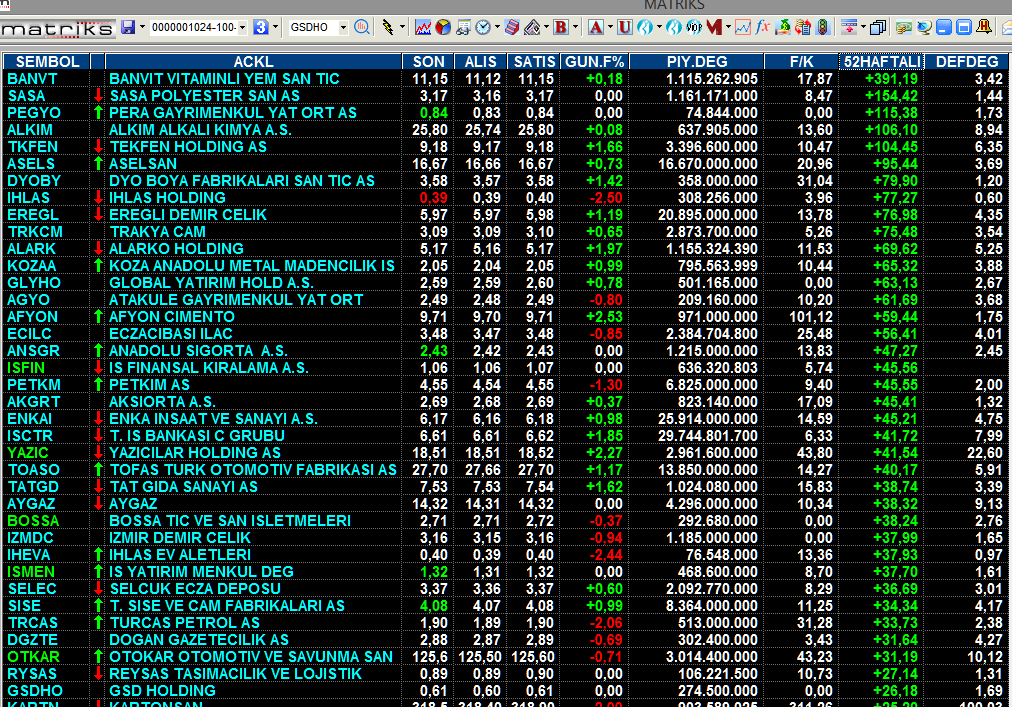This screenshot has height=707, width=1012.
Task: Sort by GUN.F% column header
Action: (x=594, y=61)
